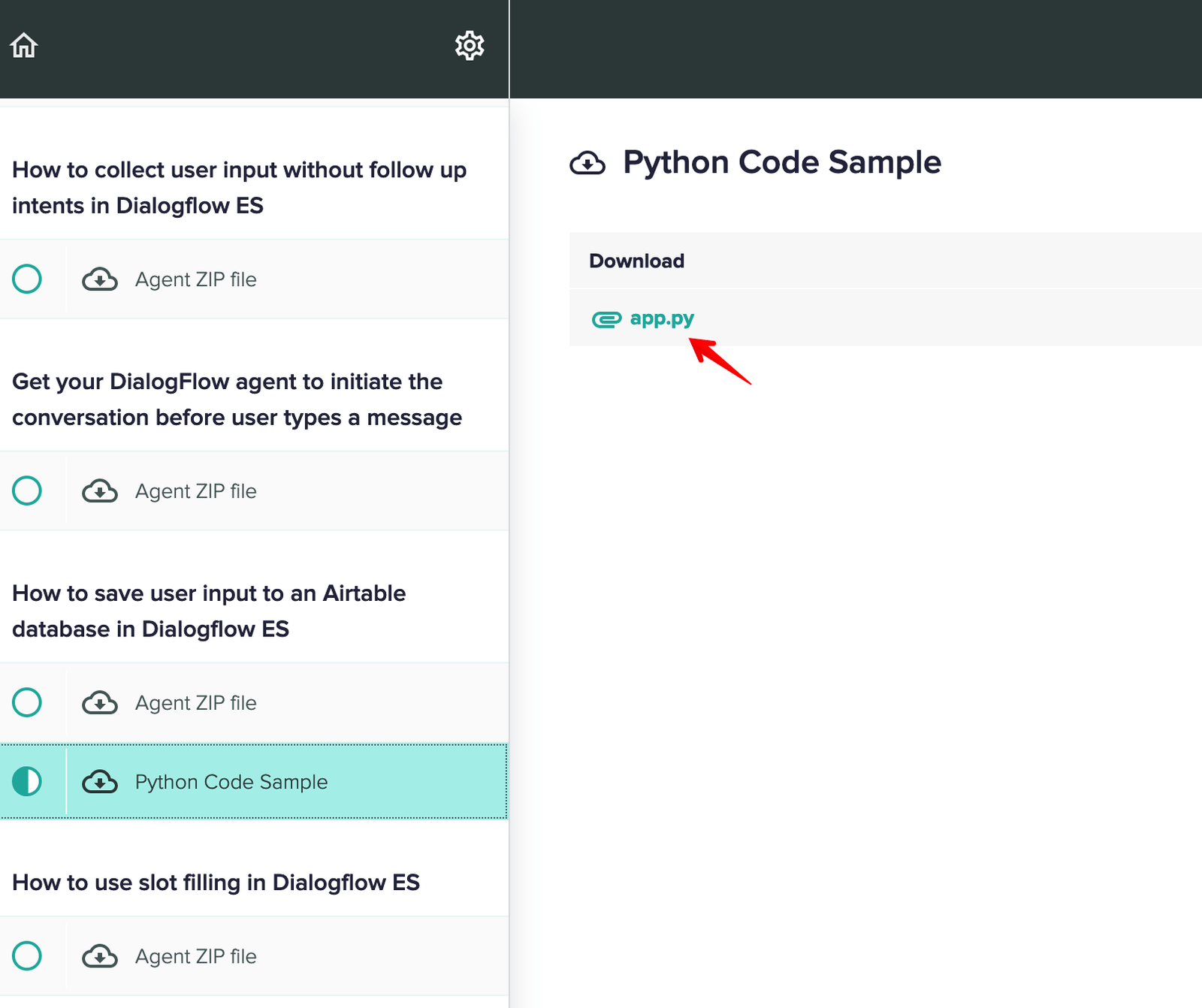Viewport: 1202px width, 1008px height.
Task: Click the Download section header in the main panel
Action: tap(636, 261)
